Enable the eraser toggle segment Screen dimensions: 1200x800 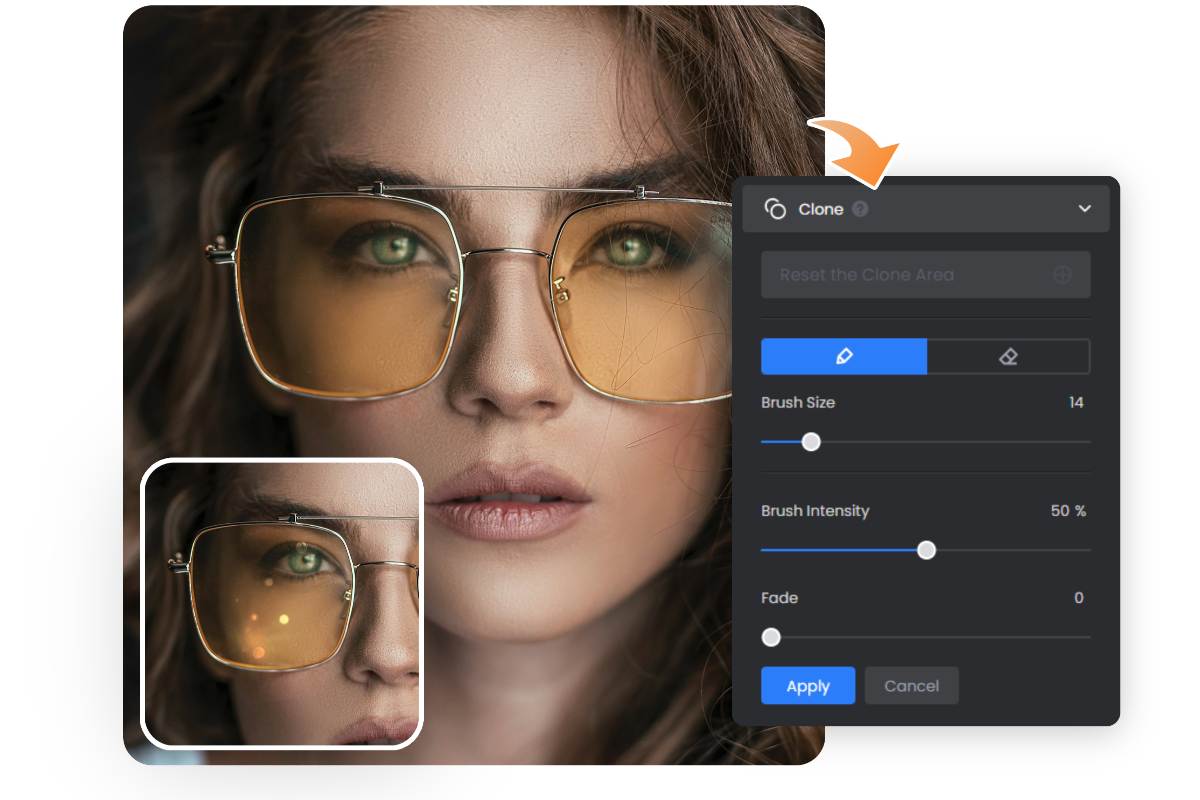1009,356
